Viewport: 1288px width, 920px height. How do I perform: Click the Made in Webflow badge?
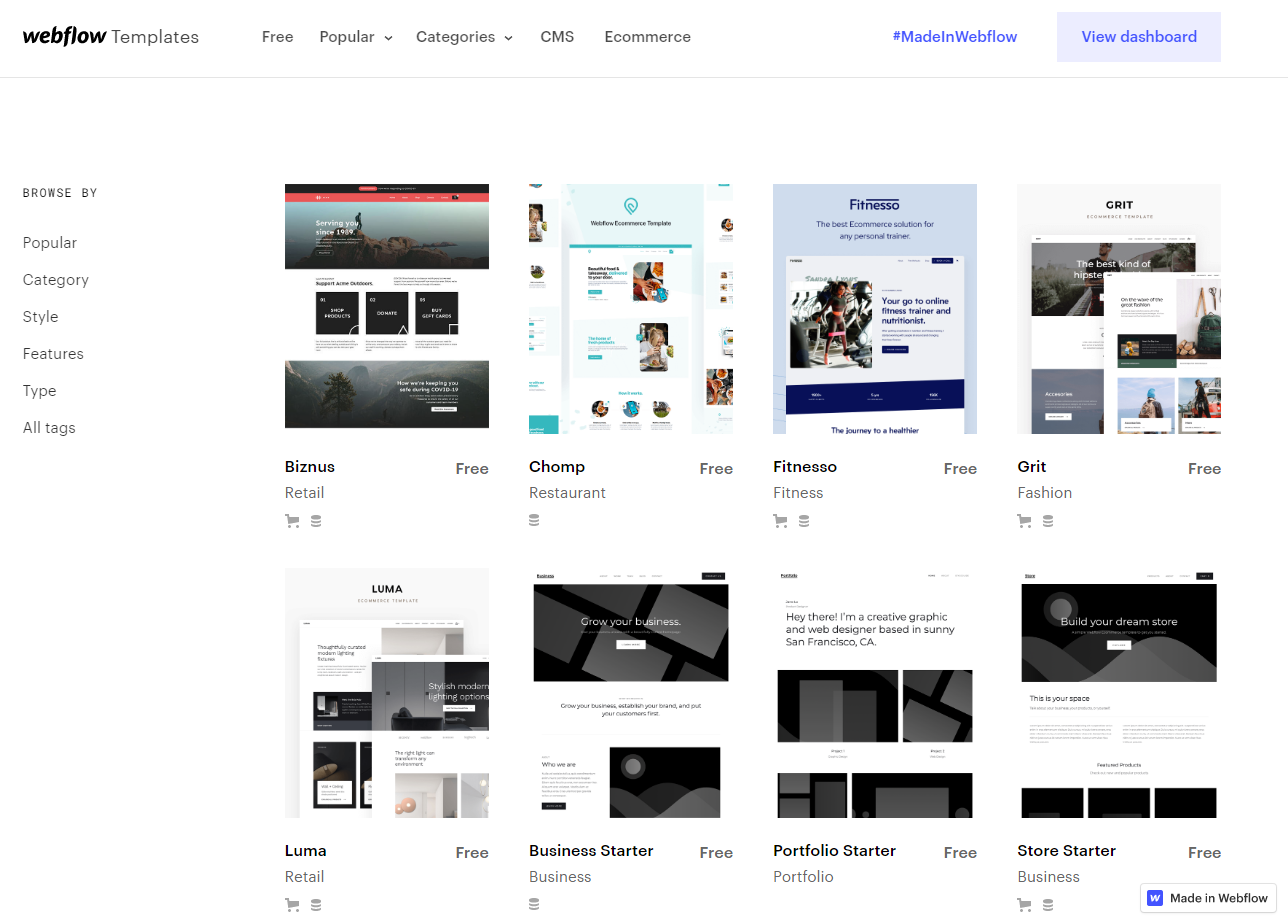tap(1209, 898)
